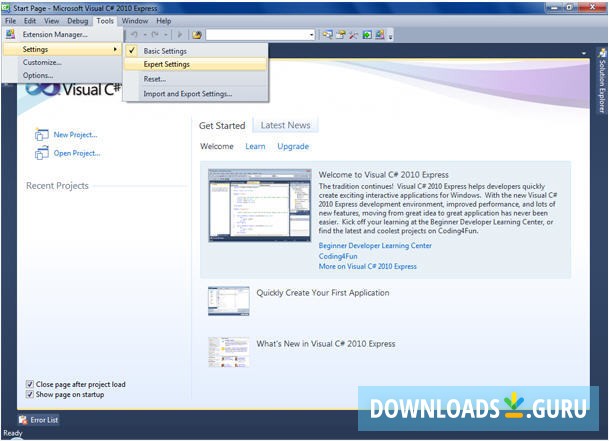Switch to the Latest News tab

tap(285, 125)
